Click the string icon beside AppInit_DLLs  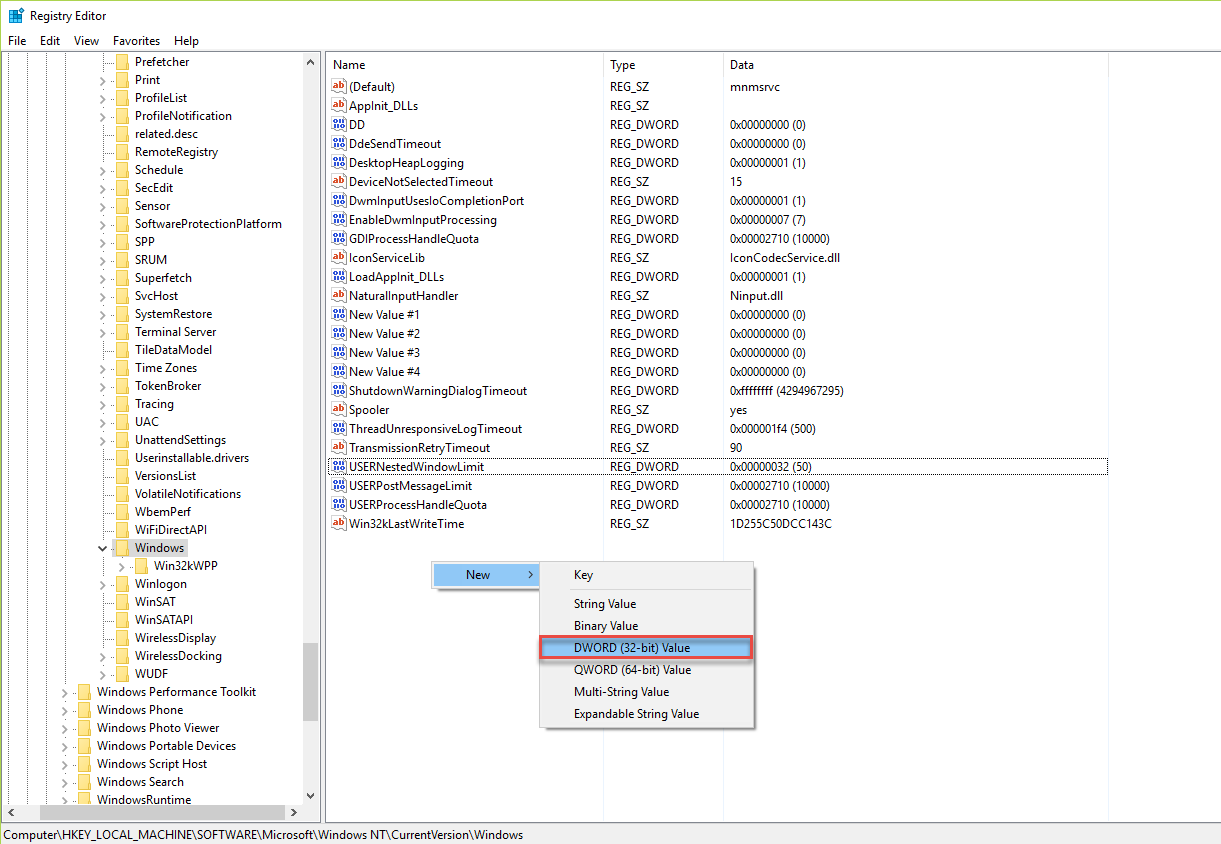pyautogui.click(x=339, y=106)
